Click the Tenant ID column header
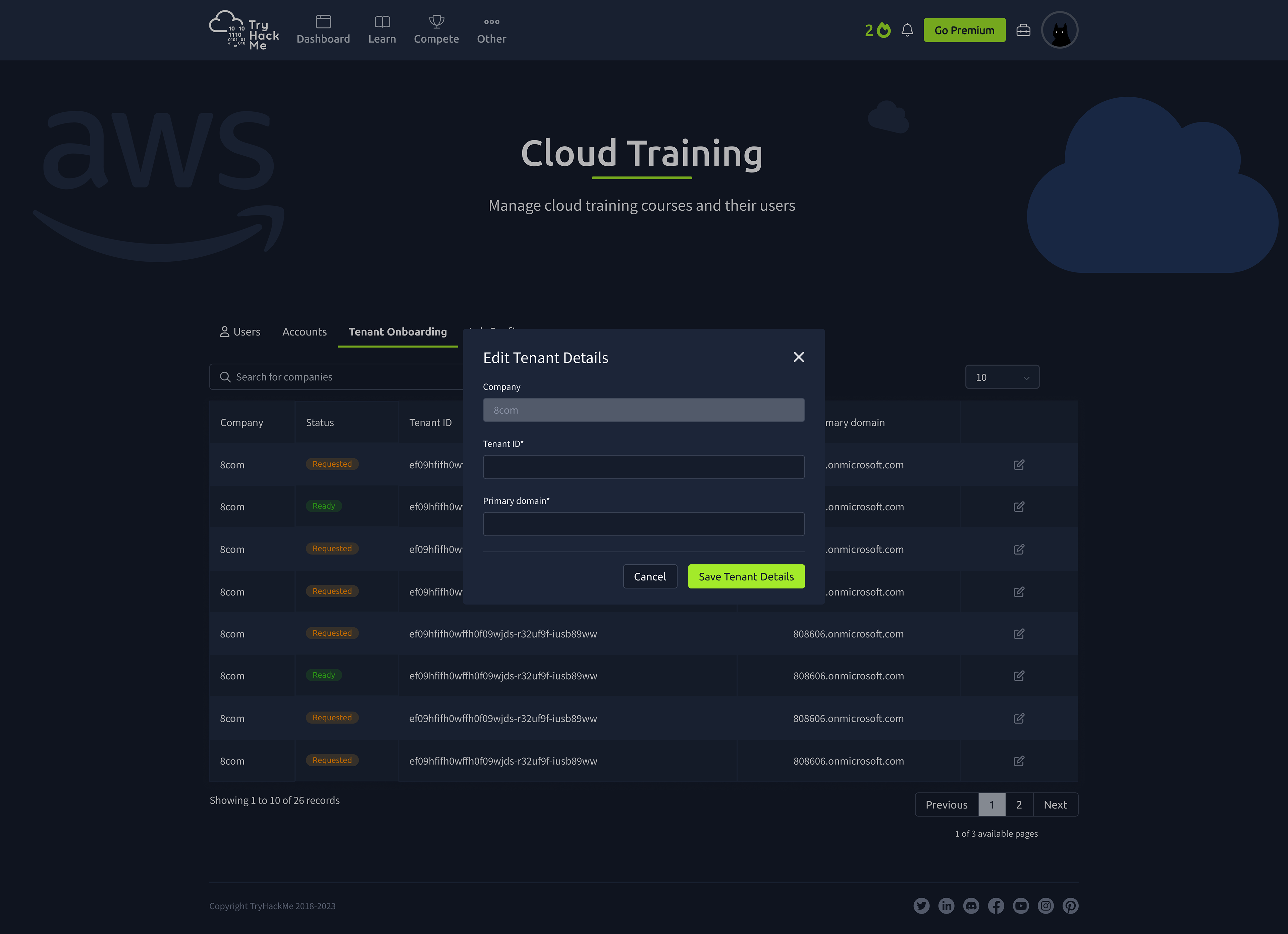 430,423
